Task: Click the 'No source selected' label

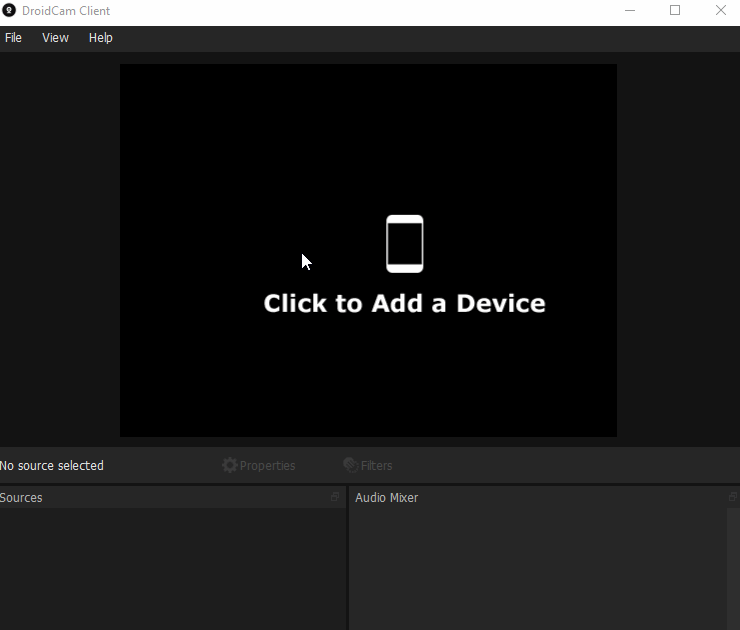Action: coord(52,466)
